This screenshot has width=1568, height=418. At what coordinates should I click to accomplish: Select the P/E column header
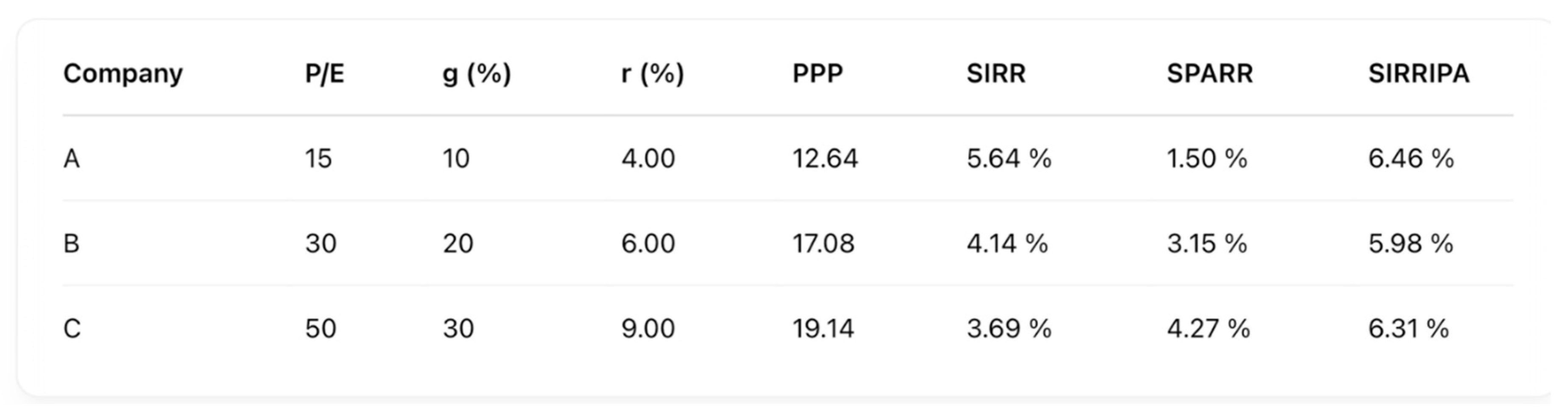324,74
